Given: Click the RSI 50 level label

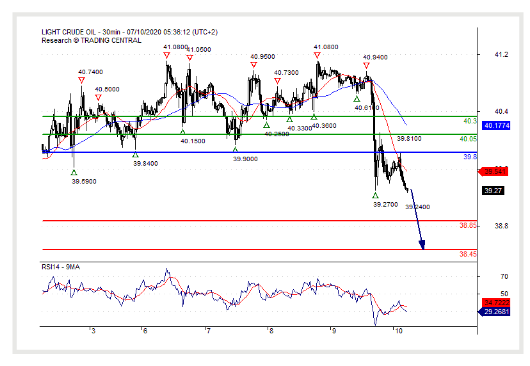Looking at the screenshot, I should [x=504, y=294].
